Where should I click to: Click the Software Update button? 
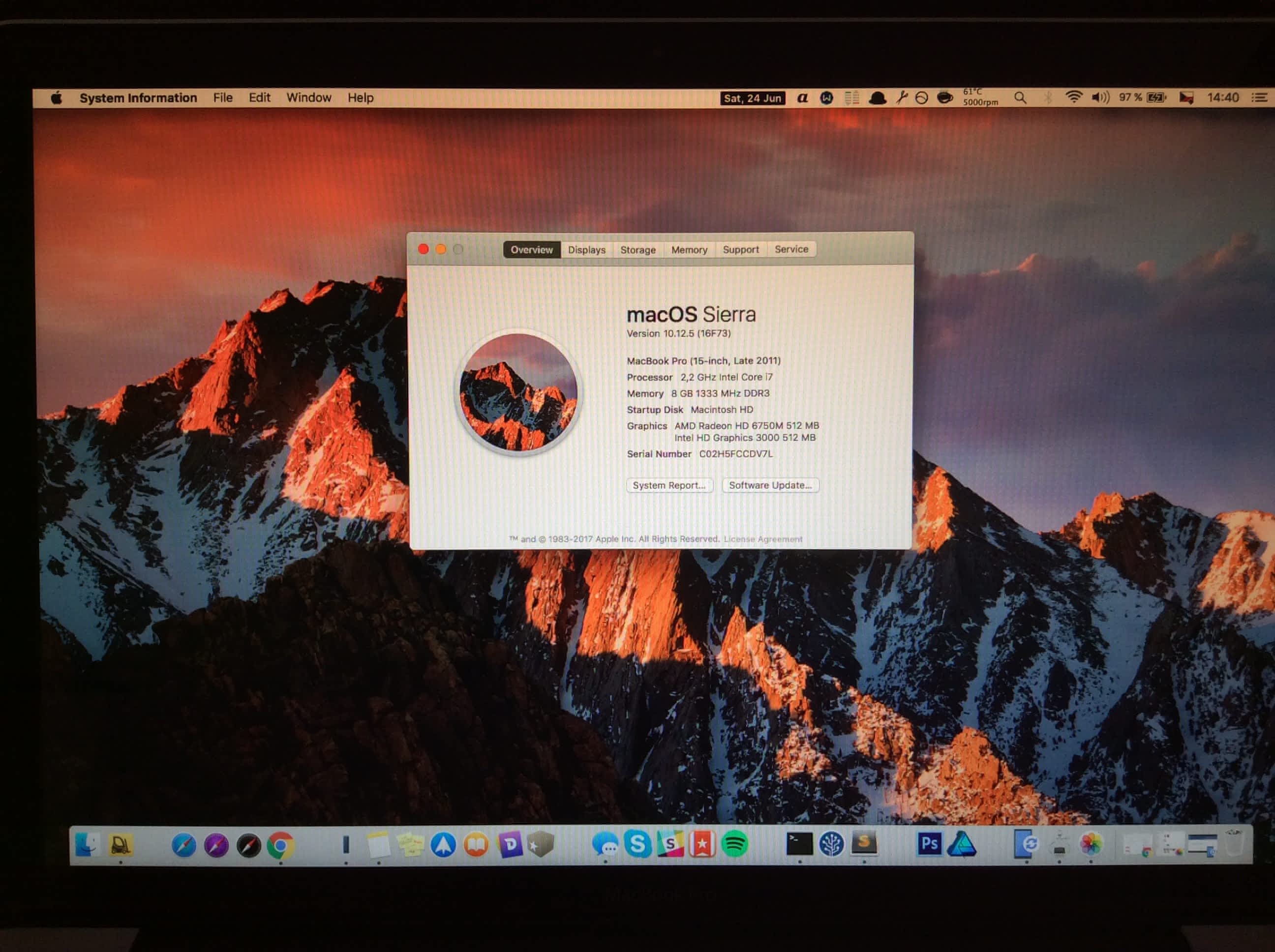point(770,485)
